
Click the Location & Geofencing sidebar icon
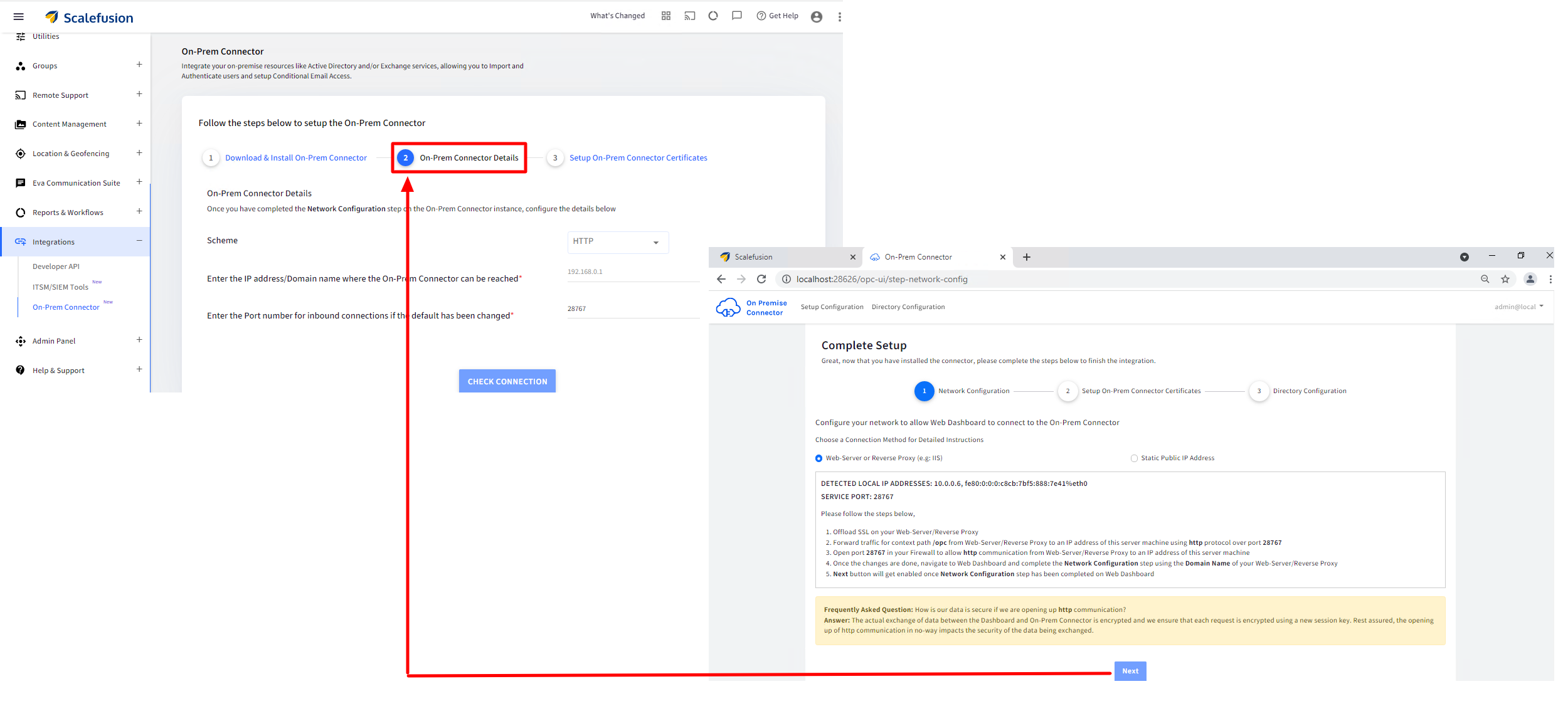21,154
